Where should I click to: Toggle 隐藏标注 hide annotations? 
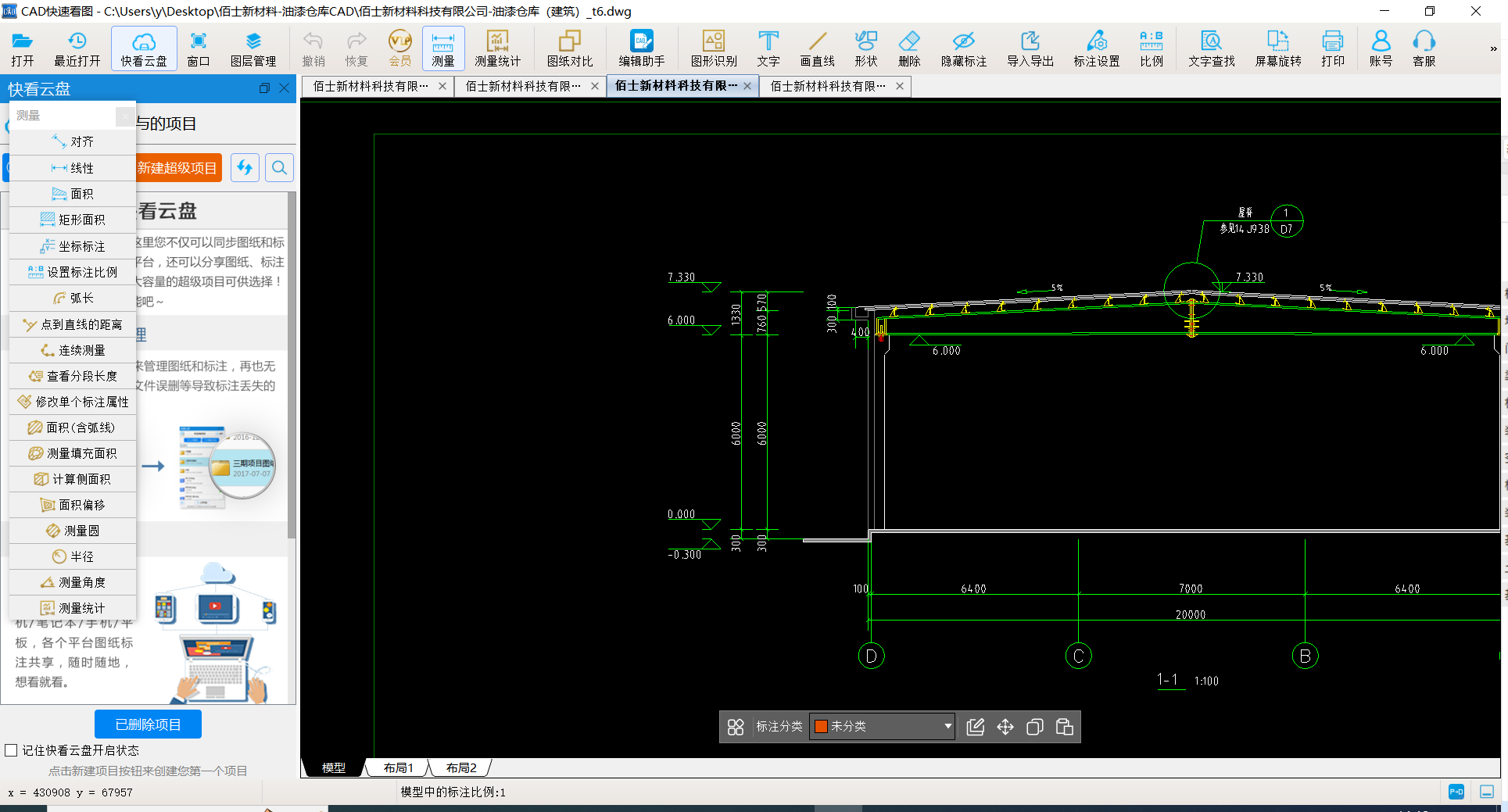click(x=964, y=48)
